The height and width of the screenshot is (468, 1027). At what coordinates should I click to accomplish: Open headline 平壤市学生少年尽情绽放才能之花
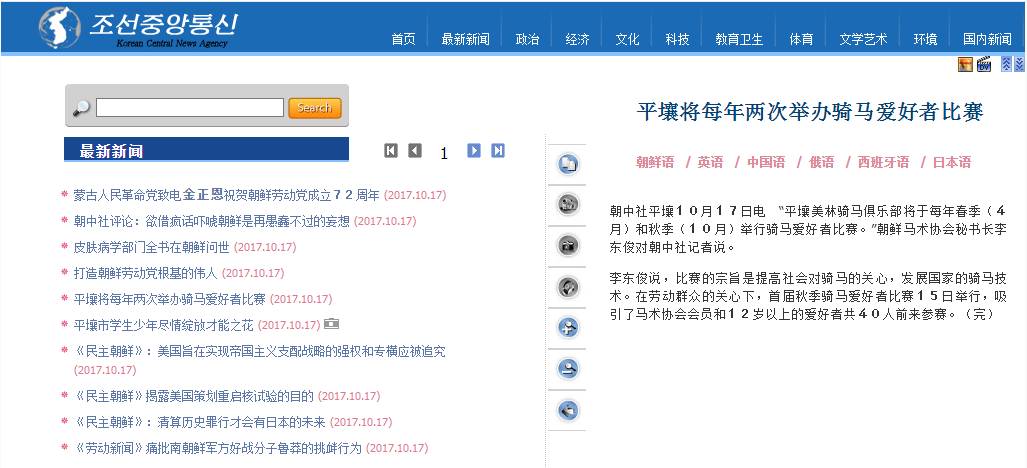[x=164, y=325]
